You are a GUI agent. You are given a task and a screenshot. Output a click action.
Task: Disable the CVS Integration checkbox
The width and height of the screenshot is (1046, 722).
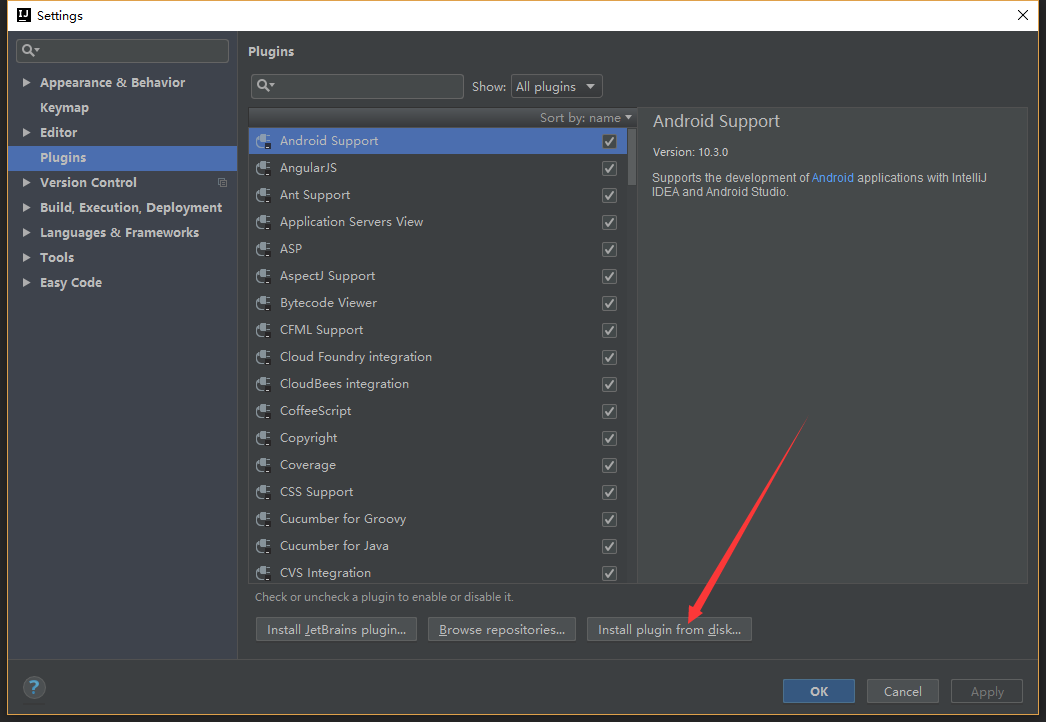click(x=609, y=573)
